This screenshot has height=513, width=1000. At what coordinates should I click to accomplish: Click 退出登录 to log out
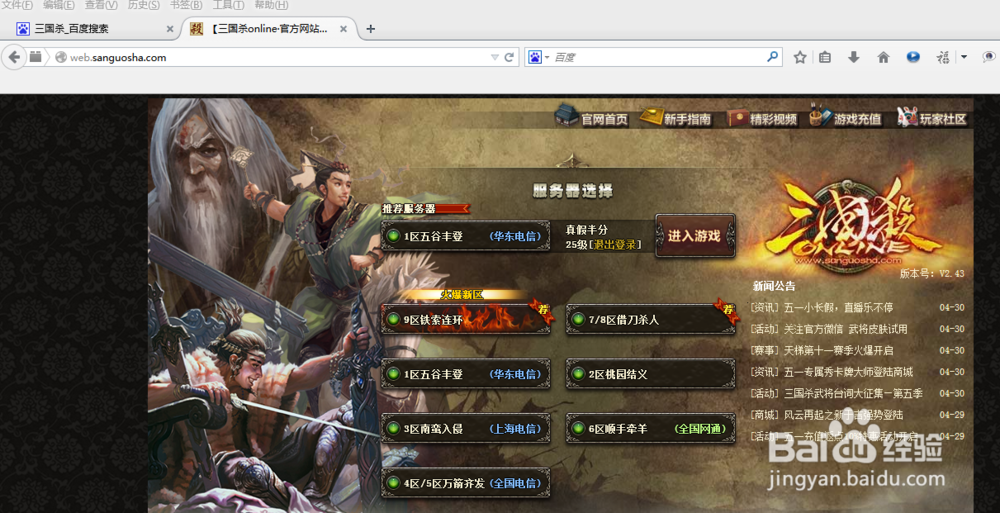tap(615, 244)
